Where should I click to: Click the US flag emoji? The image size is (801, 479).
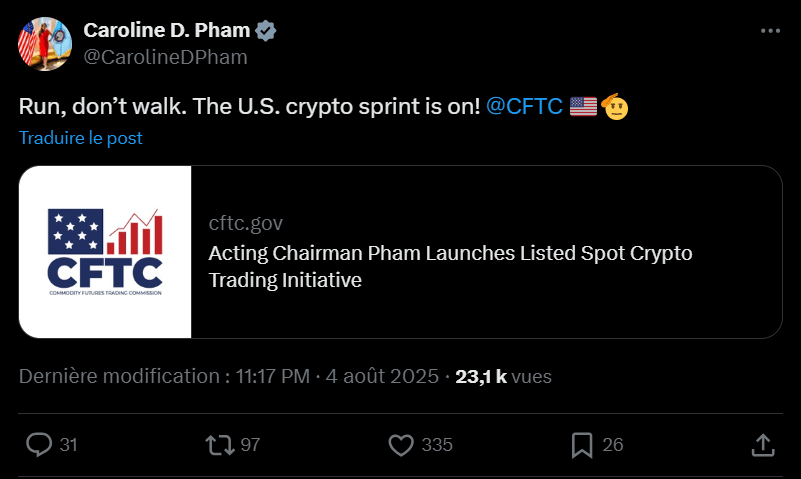[583, 106]
